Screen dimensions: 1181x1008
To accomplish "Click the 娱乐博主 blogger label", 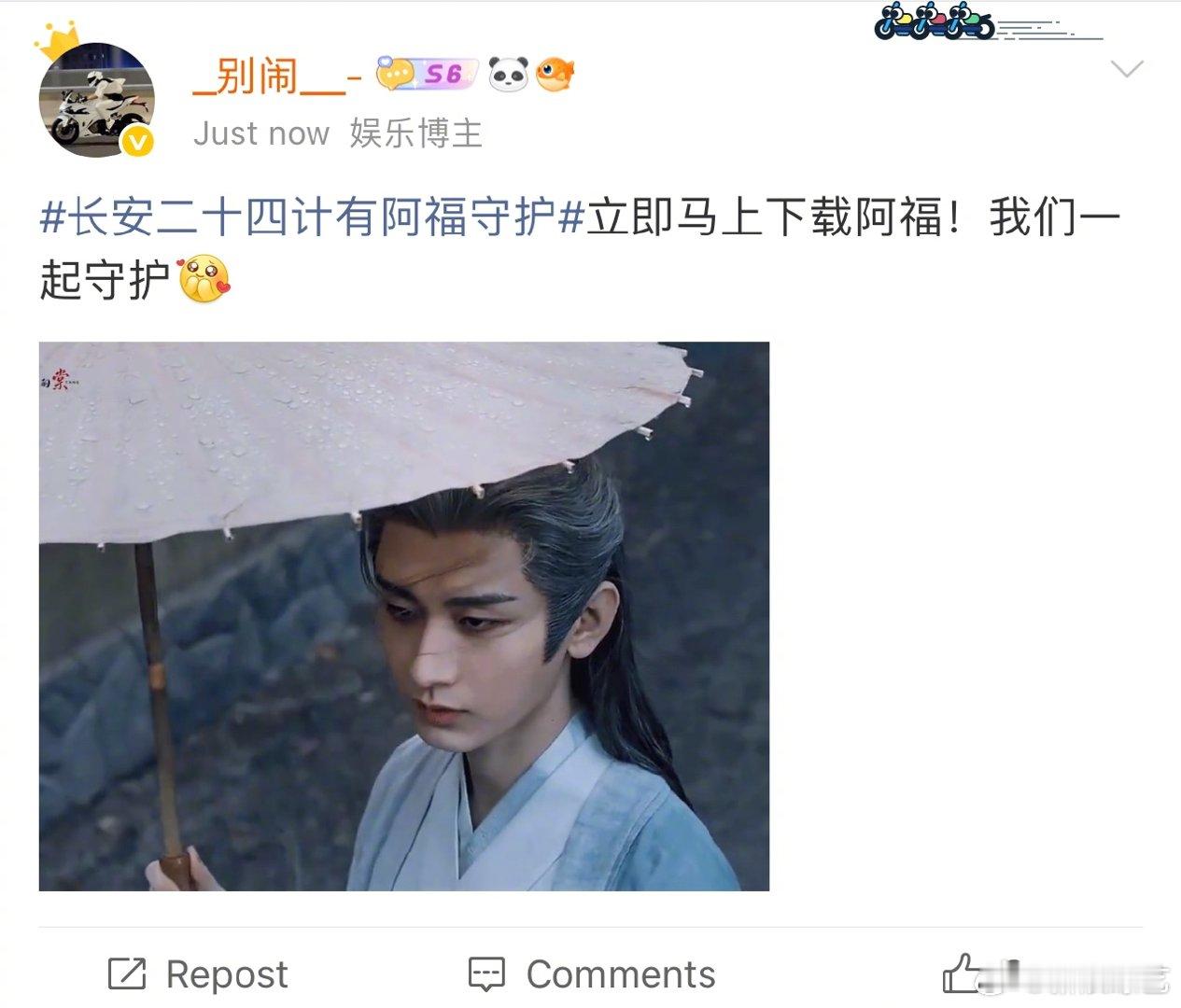I will (416, 133).
